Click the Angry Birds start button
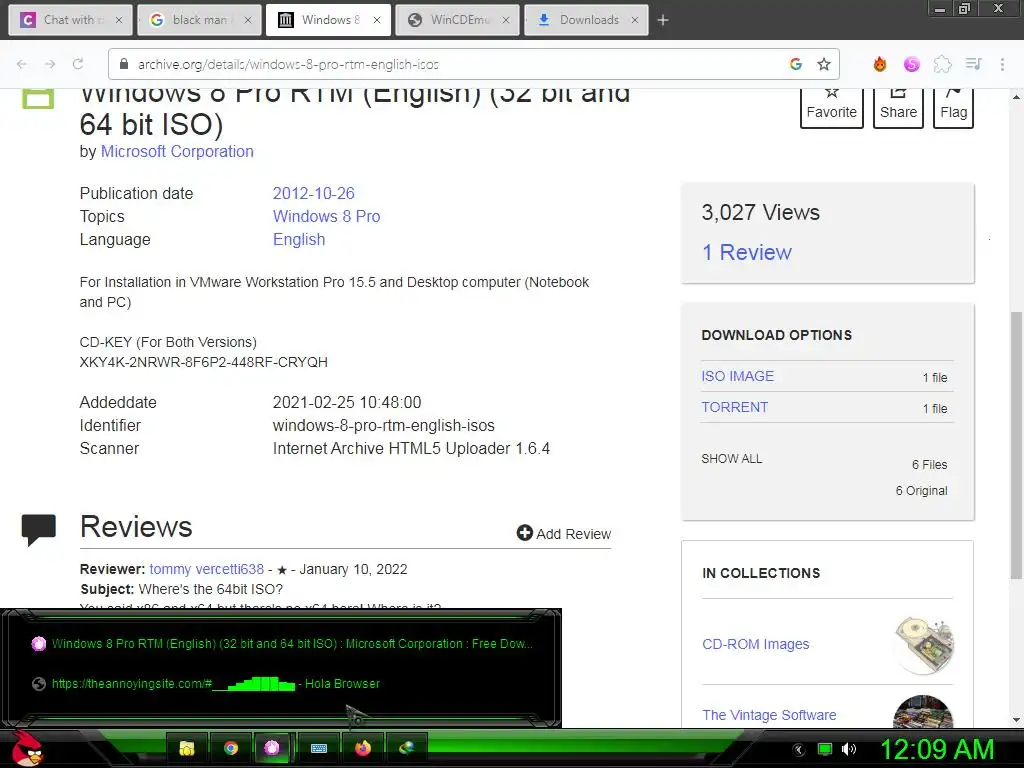1024x768 pixels. pos(27,748)
